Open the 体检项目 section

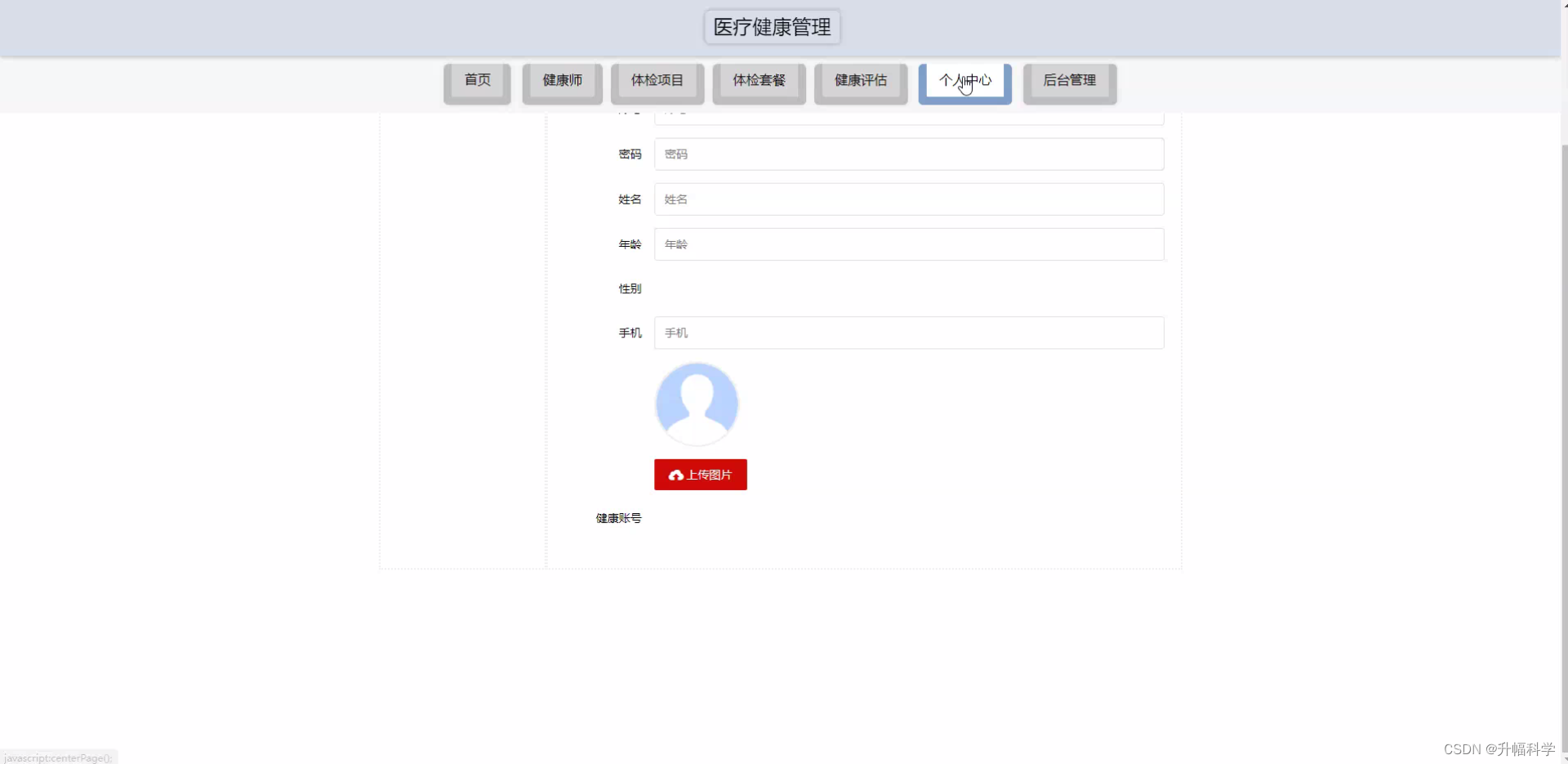point(657,80)
